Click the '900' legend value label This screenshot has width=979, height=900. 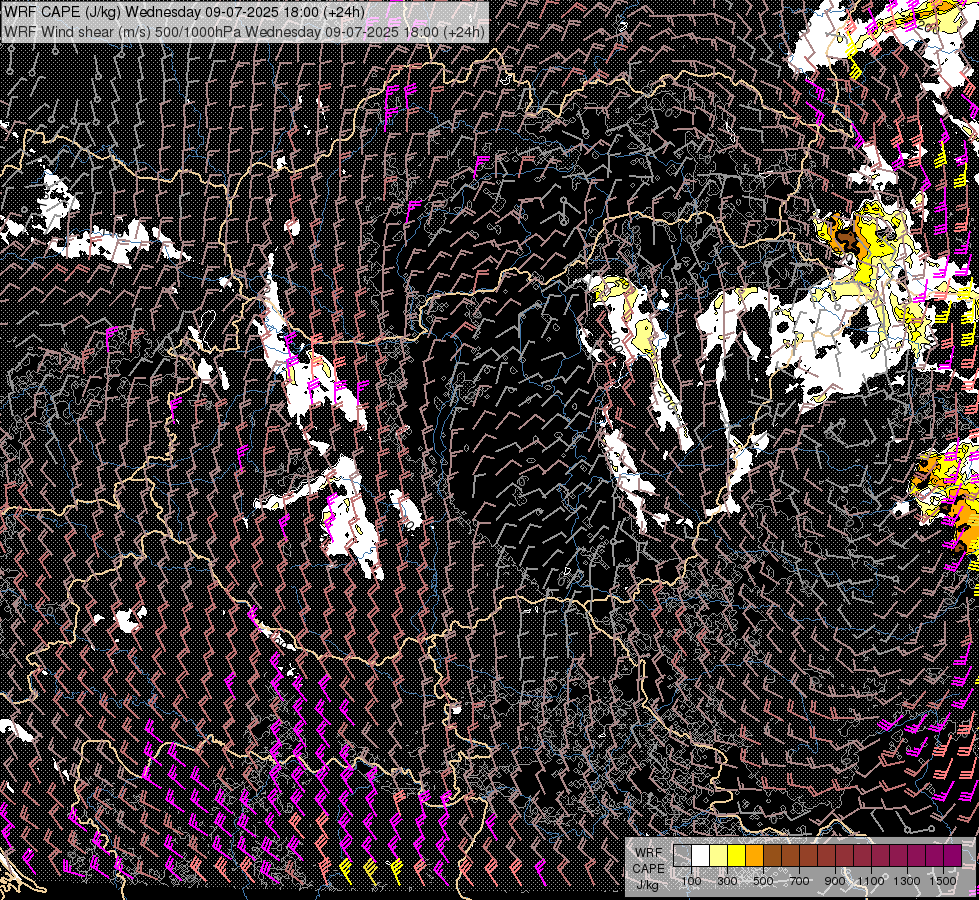[x=835, y=881]
